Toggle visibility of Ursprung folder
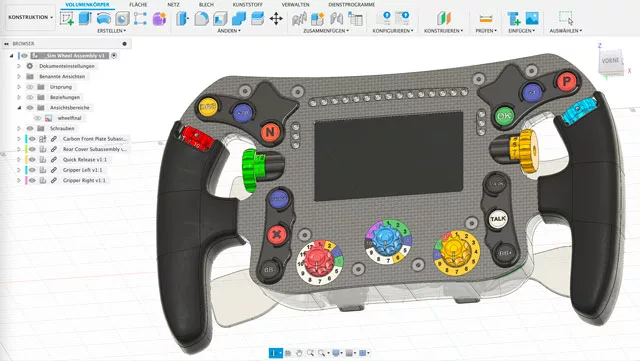Image resolution: width=640 pixels, height=361 pixels. (x=30, y=87)
